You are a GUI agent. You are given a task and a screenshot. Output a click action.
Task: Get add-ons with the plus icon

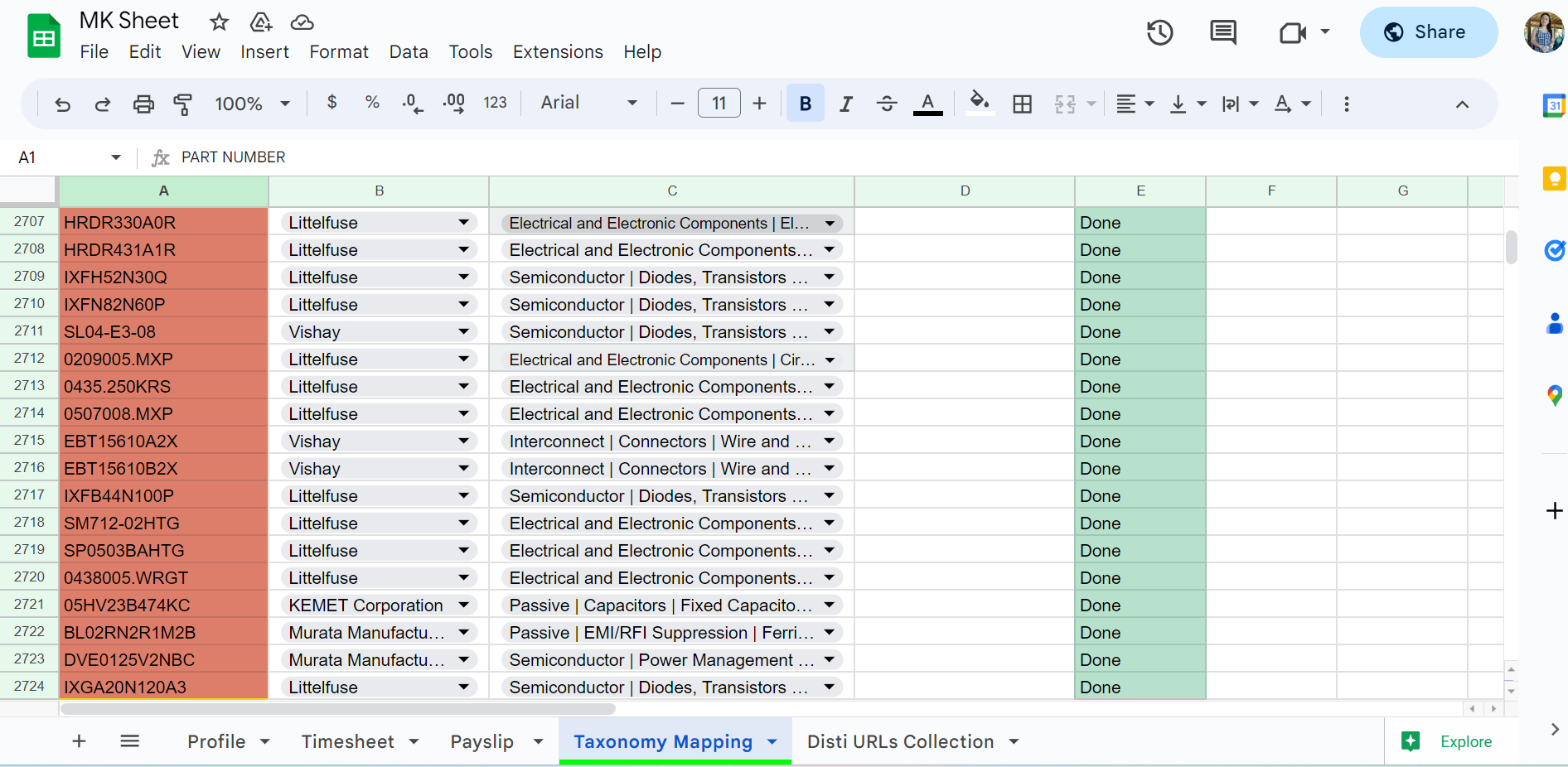(x=1555, y=511)
